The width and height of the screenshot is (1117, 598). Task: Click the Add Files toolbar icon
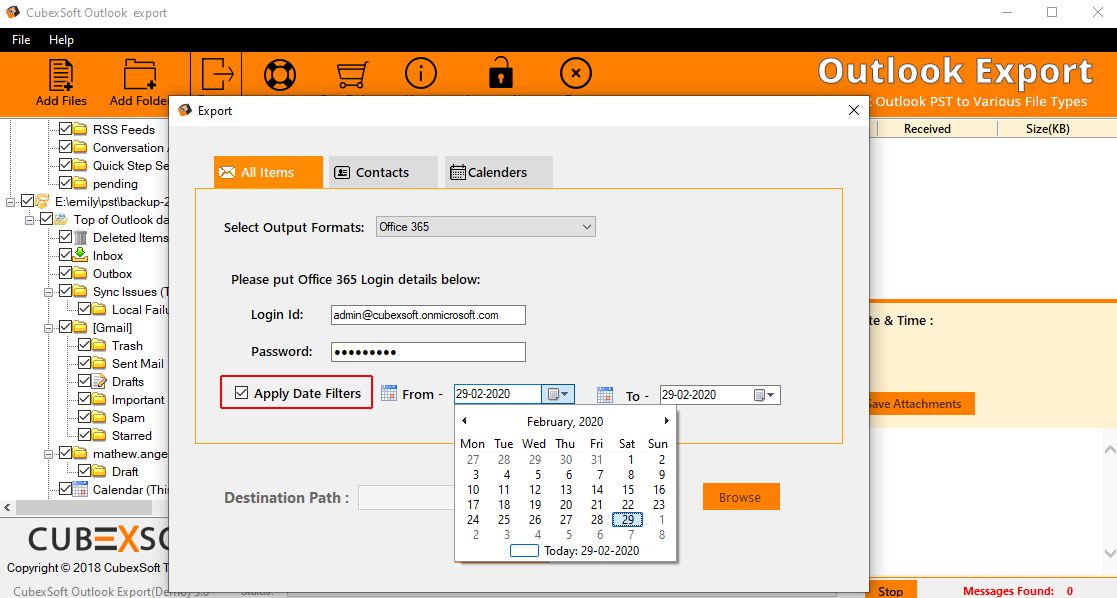point(61,76)
